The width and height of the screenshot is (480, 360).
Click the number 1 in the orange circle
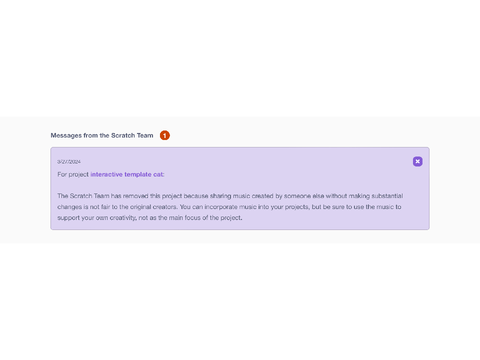(x=165, y=135)
